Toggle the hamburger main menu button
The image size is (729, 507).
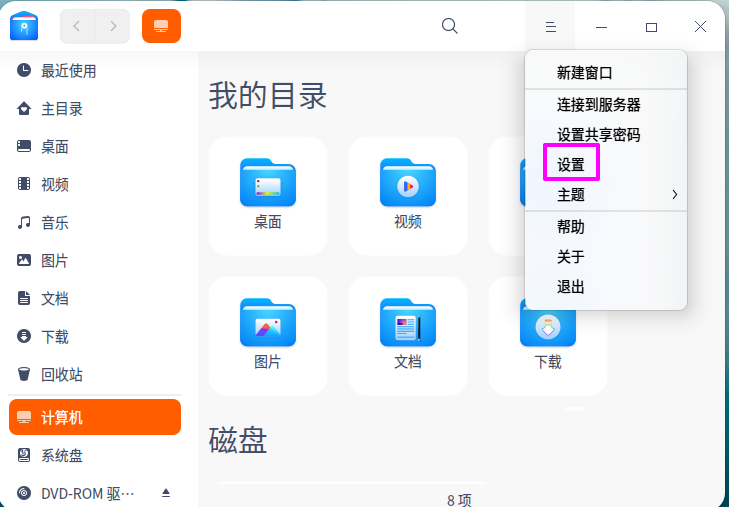pyautogui.click(x=550, y=27)
